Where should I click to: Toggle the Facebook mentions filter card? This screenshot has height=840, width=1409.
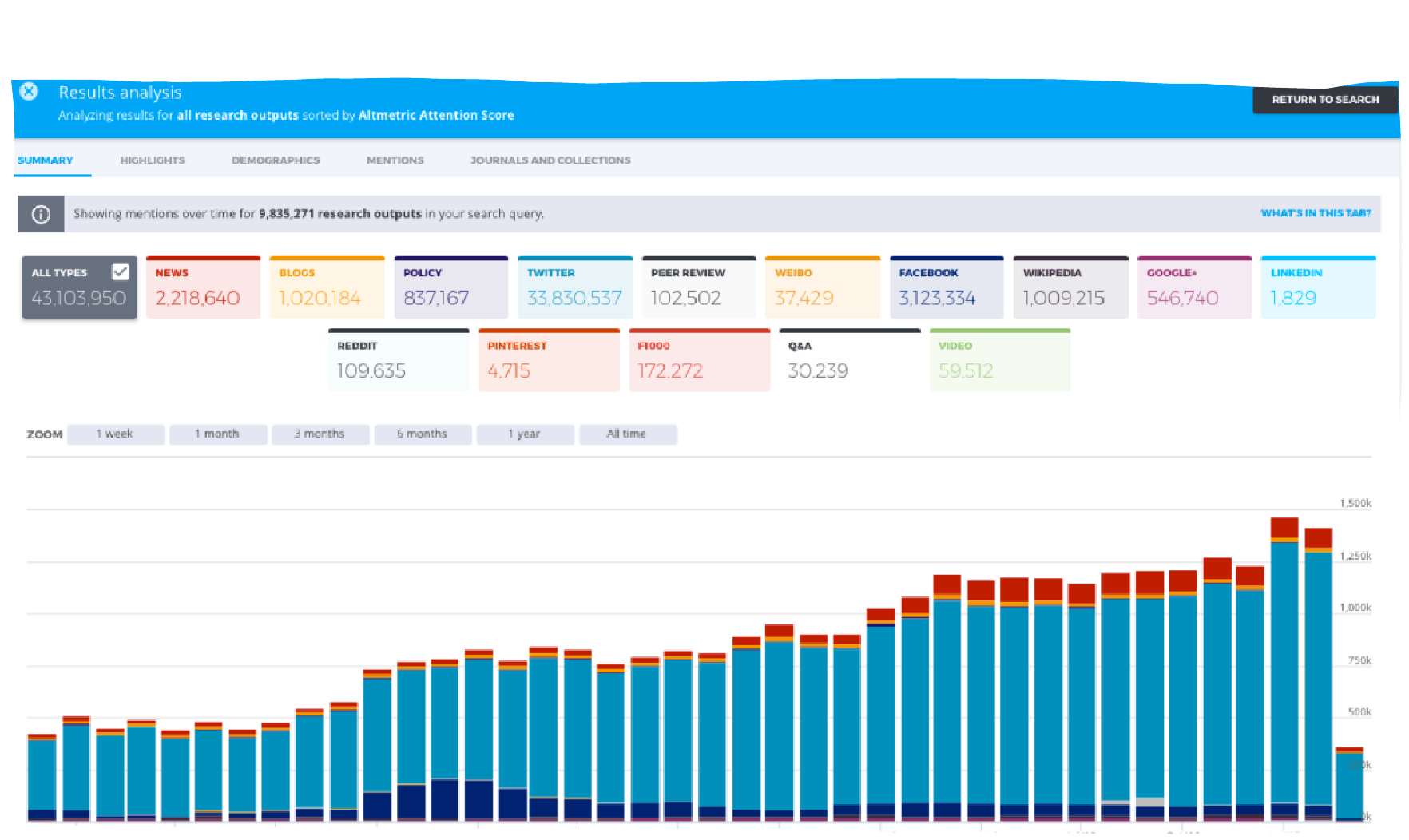[947, 286]
